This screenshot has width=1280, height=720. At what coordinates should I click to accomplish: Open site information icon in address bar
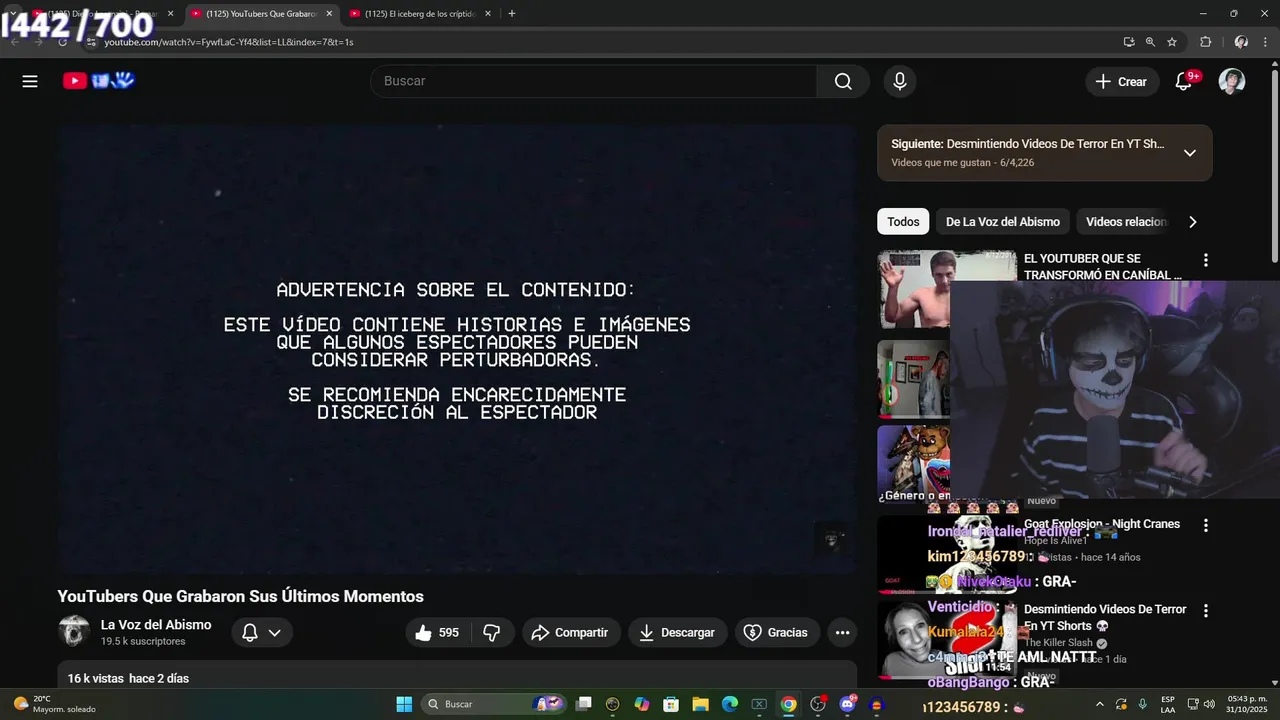click(x=91, y=42)
